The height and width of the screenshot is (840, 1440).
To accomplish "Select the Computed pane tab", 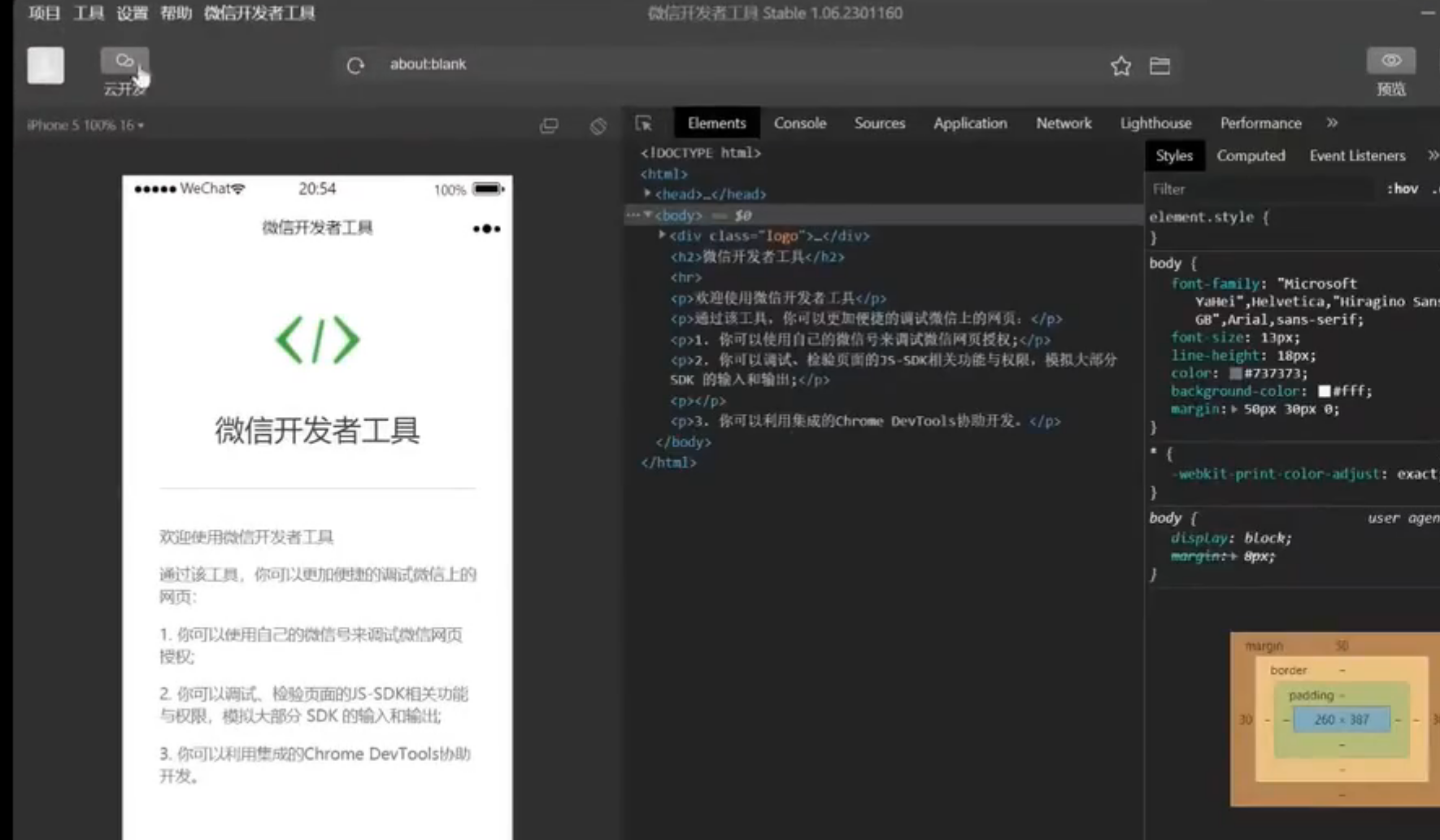I will pyautogui.click(x=1251, y=155).
